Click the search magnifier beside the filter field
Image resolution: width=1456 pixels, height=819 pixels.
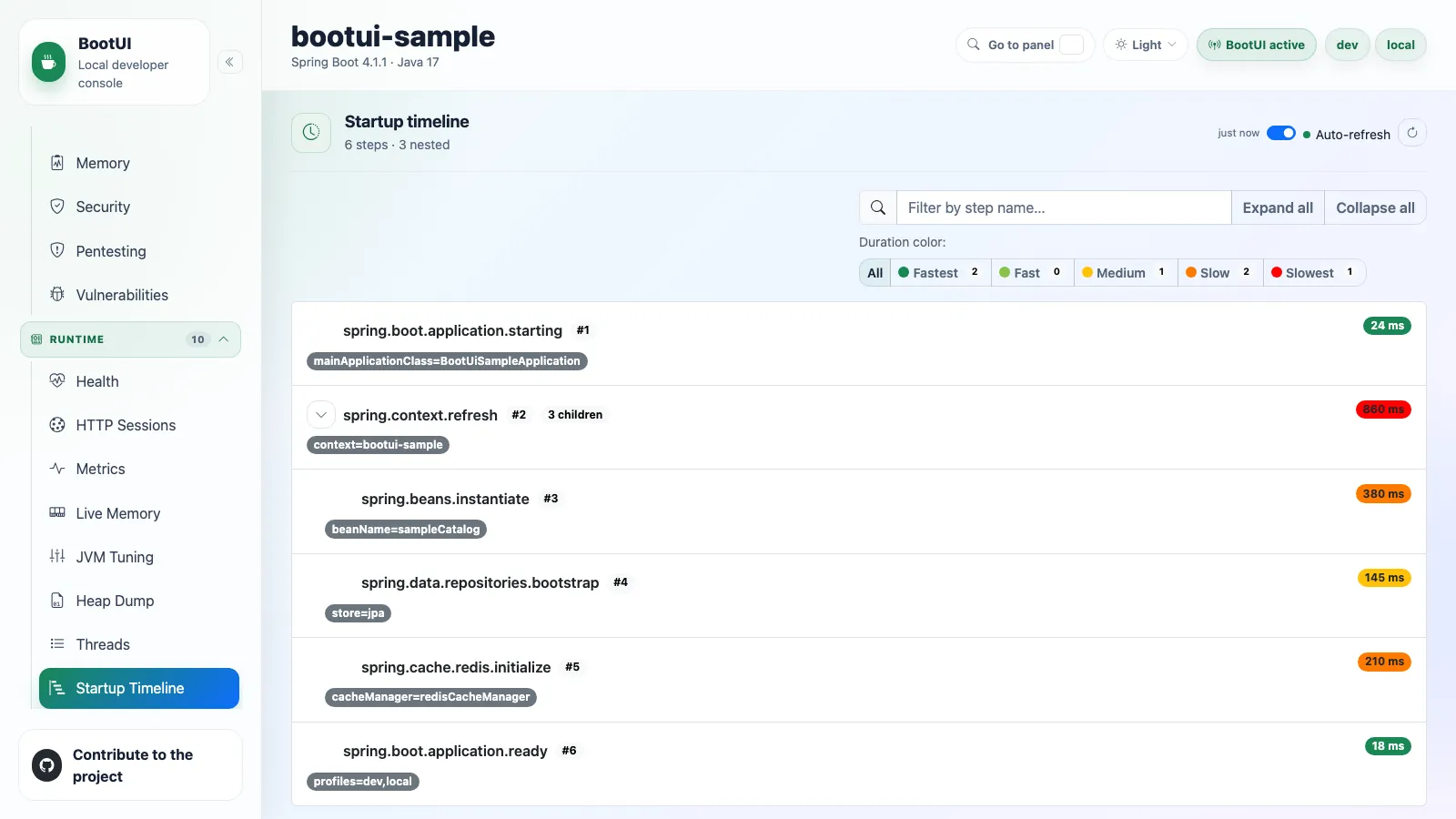click(878, 207)
